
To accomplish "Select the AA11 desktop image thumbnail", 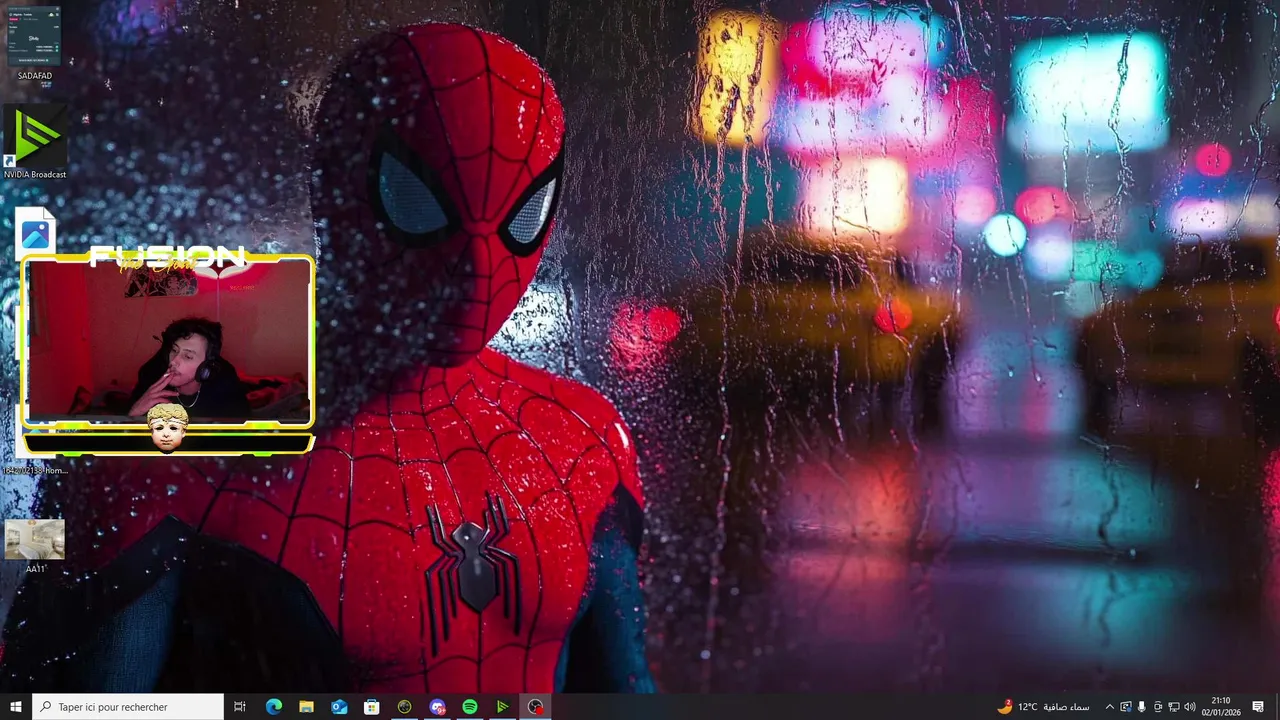I will pos(35,539).
